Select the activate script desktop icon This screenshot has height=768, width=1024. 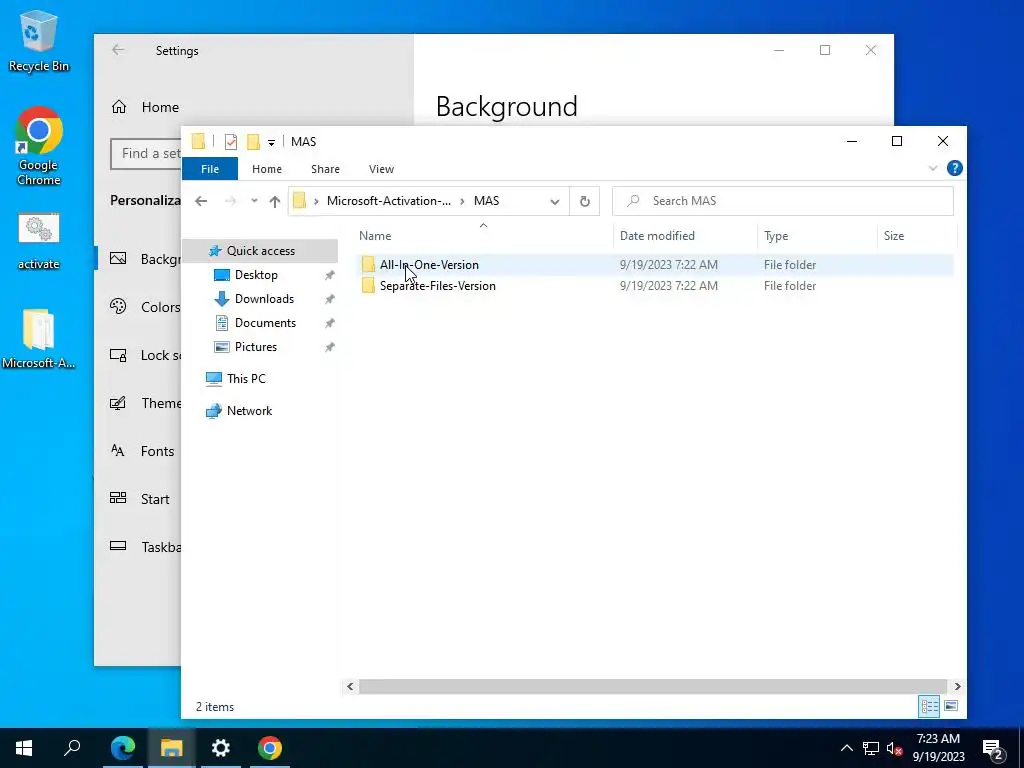click(x=39, y=242)
